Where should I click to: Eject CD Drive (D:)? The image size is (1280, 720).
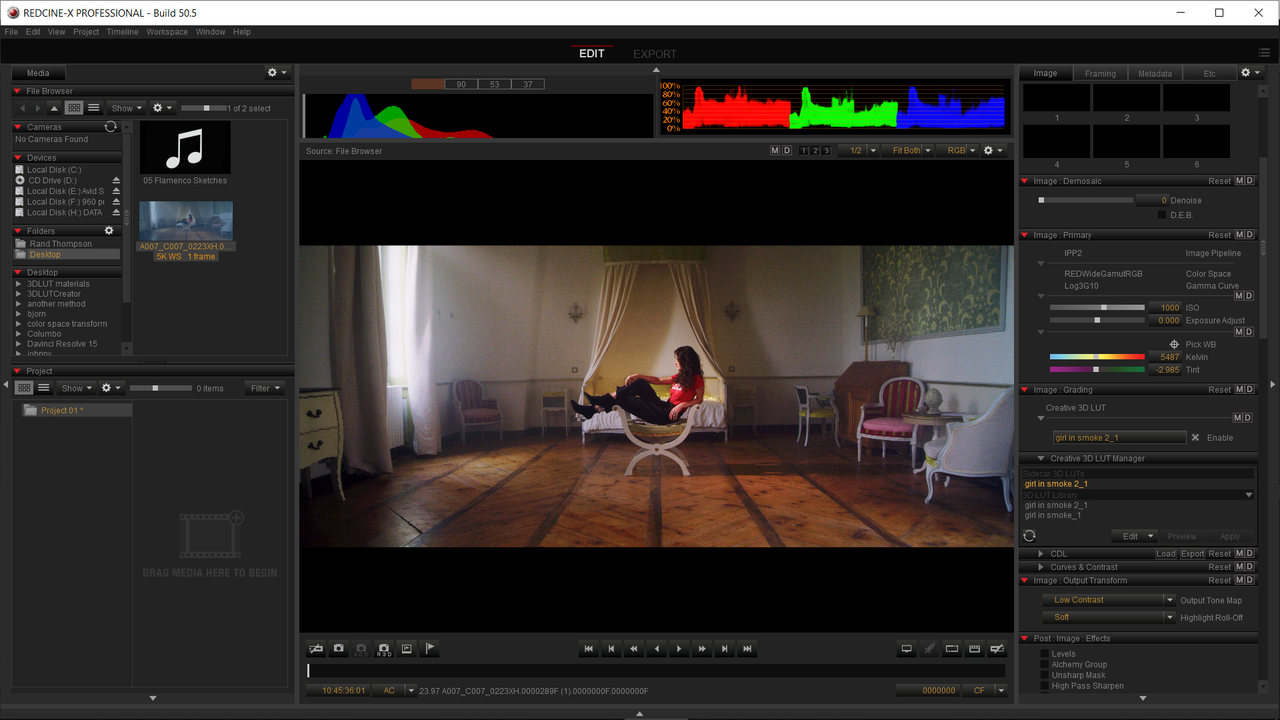[116, 180]
